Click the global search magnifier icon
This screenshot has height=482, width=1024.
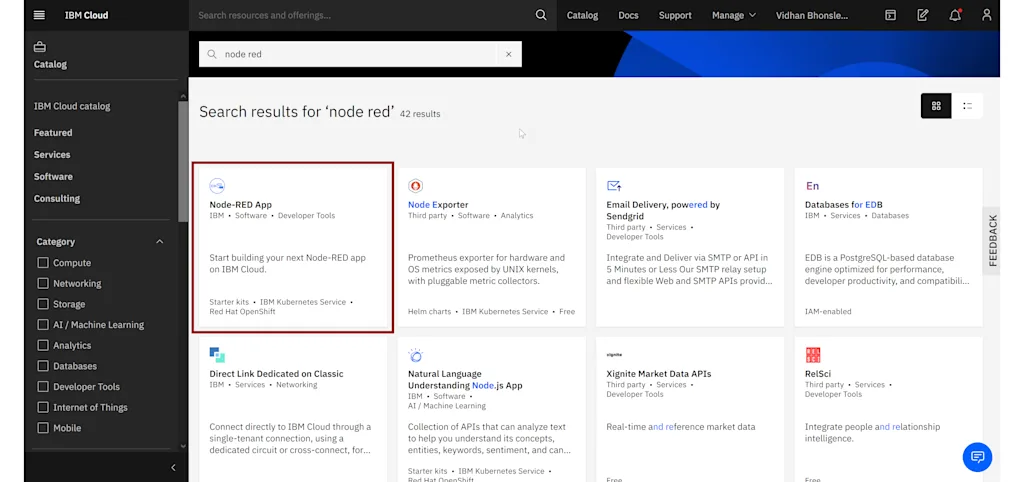pyautogui.click(x=541, y=15)
